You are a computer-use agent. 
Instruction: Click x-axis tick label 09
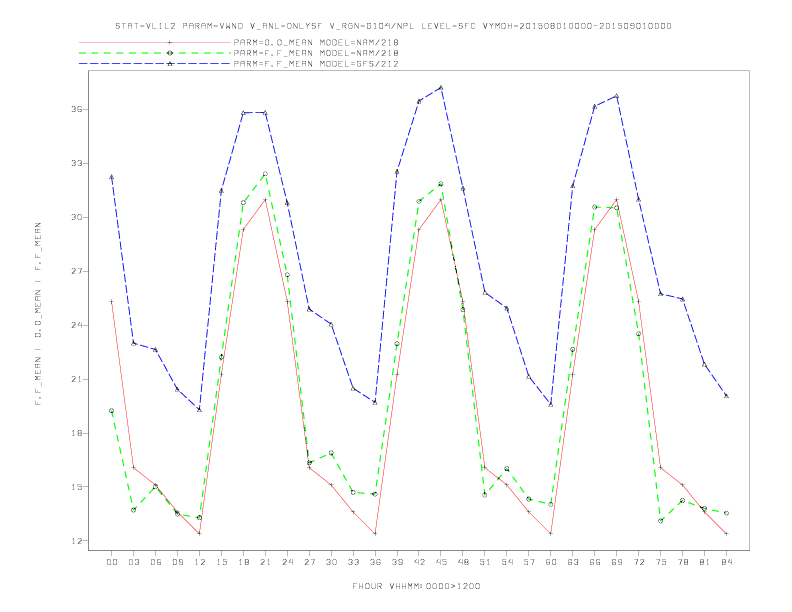click(177, 562)
